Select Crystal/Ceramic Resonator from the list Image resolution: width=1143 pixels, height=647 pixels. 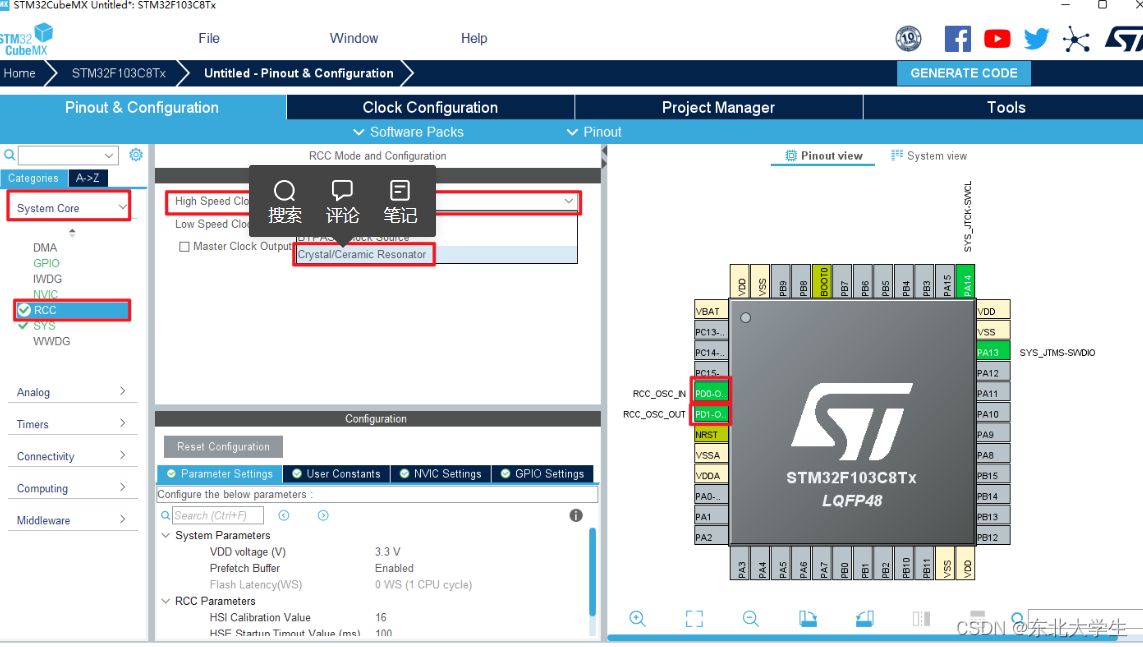point(363,254)
